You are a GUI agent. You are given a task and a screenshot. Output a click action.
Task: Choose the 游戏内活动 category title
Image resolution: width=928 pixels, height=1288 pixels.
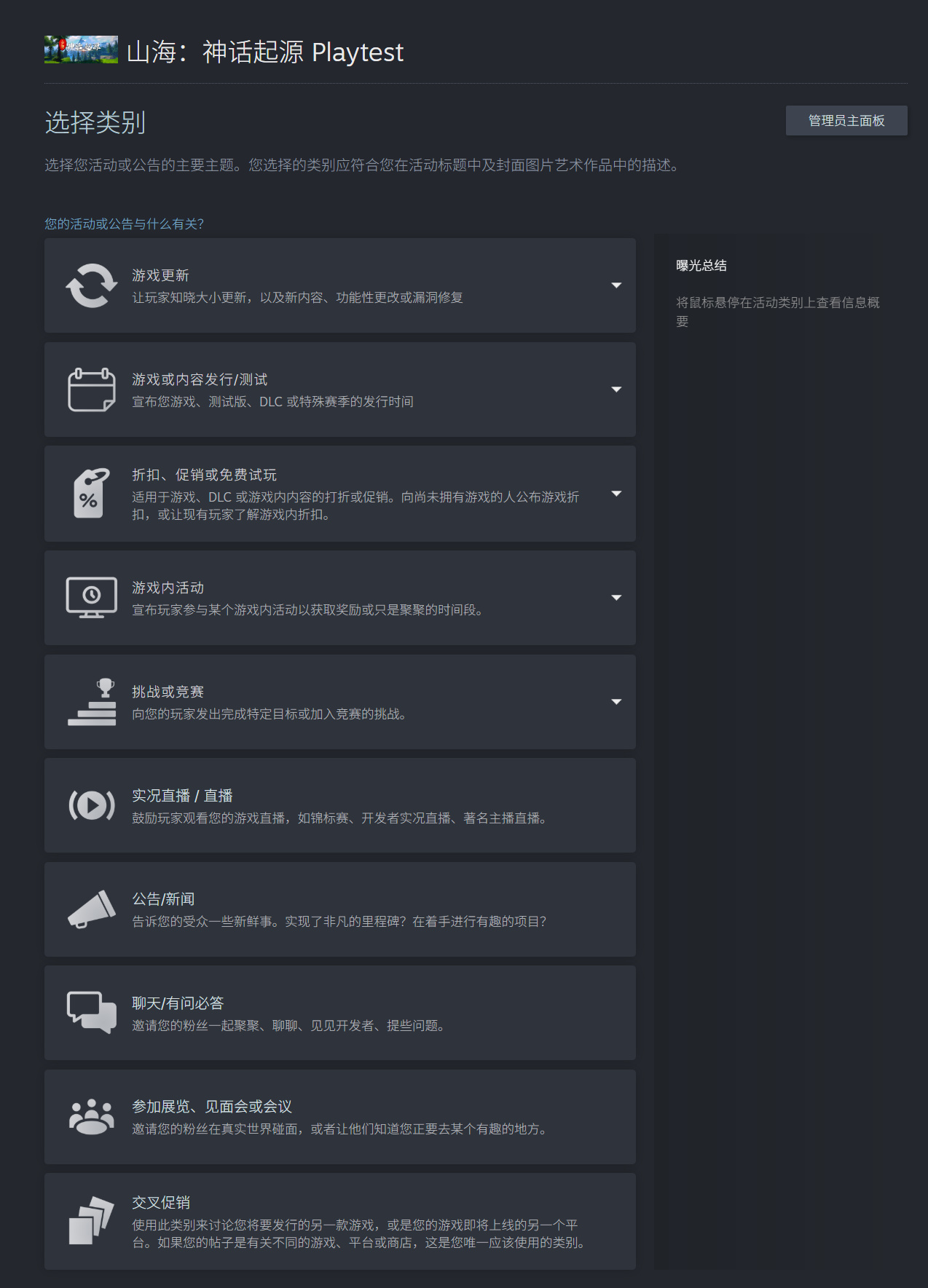(x=168, y=588)
